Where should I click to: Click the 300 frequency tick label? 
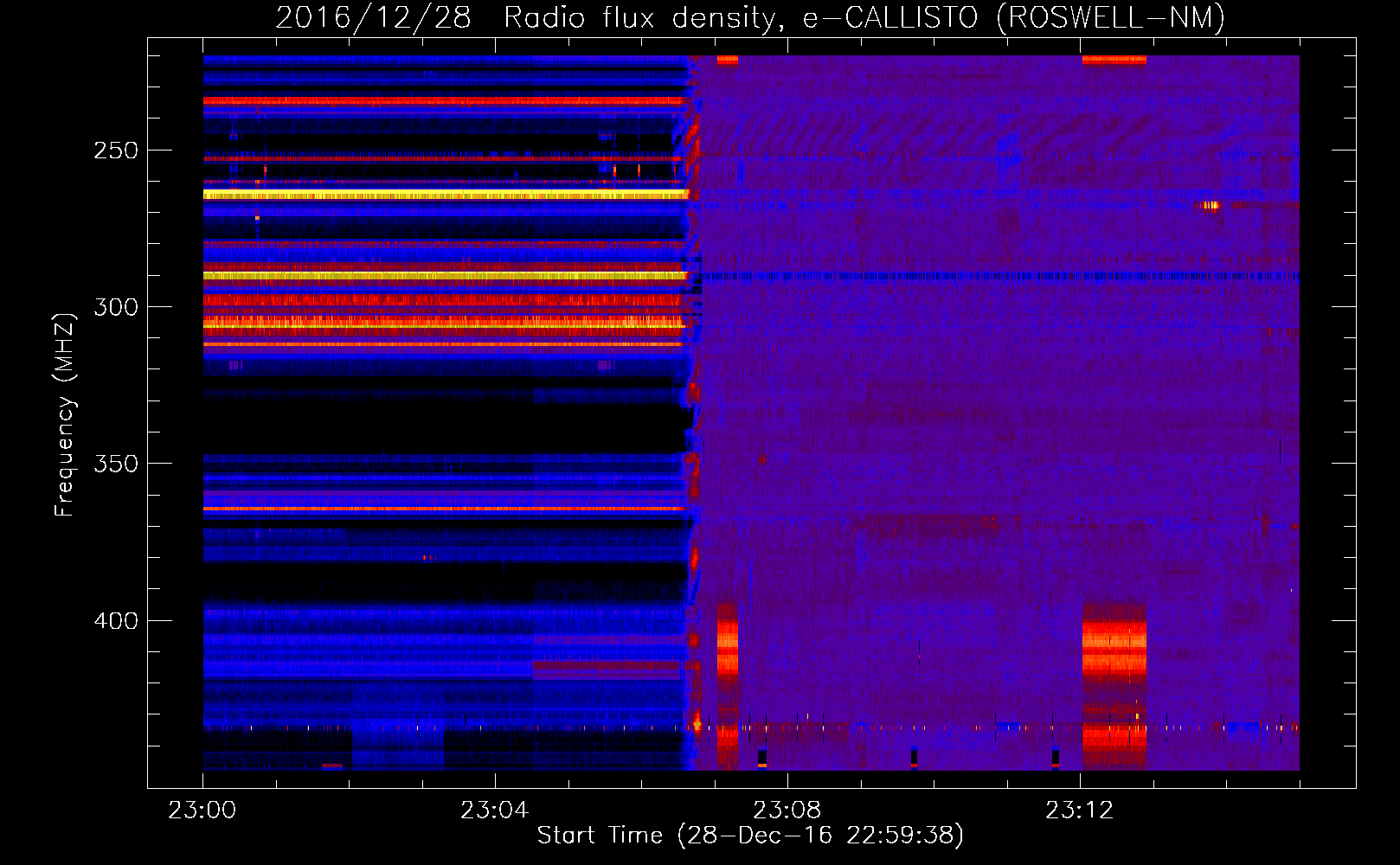pos(116,307)
